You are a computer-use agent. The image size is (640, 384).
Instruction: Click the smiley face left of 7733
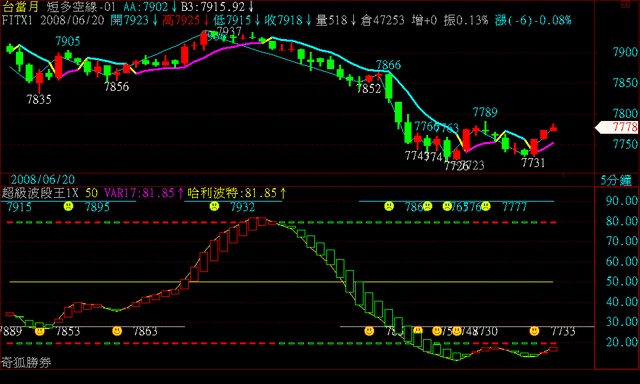tap(534, 331)
